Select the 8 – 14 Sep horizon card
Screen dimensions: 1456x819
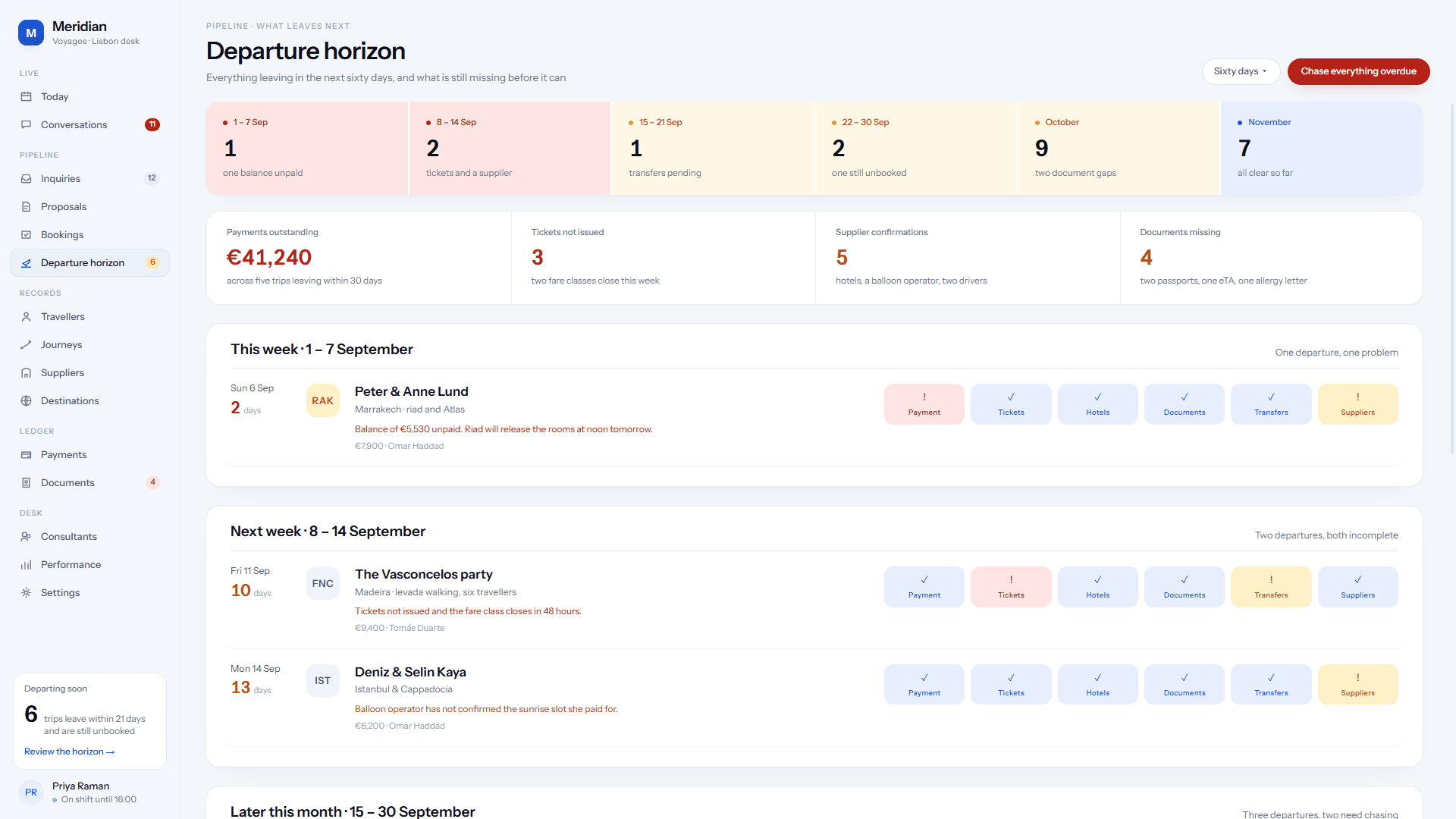point(510,149)
